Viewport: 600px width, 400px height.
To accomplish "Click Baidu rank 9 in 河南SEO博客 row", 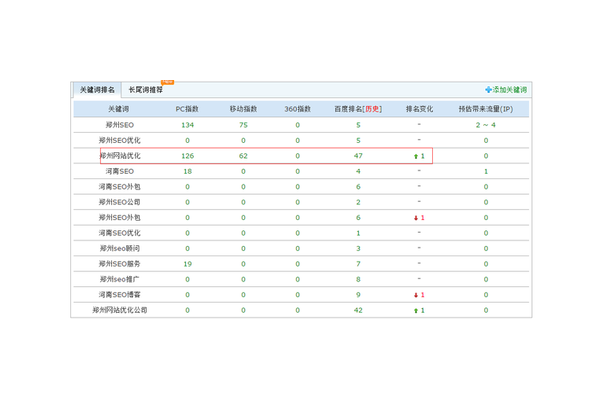I will [358, 295].
